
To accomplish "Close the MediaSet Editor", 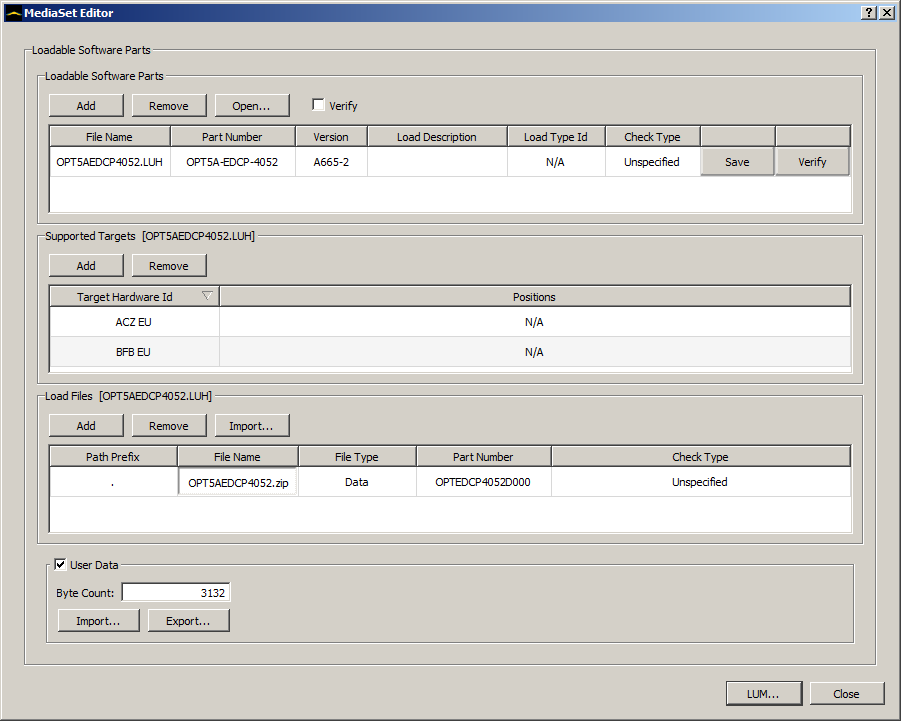I will point(846,693).
